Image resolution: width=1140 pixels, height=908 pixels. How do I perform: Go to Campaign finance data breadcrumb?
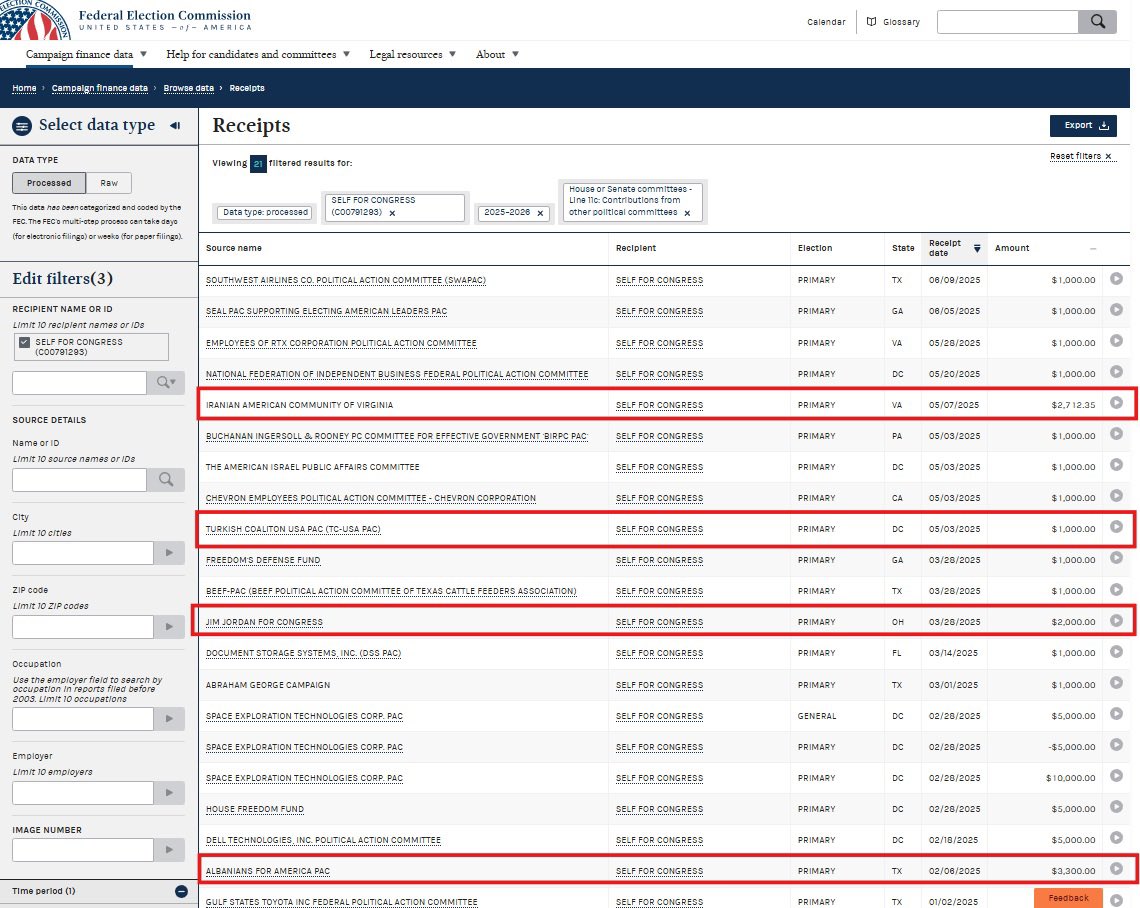pos(100,88)
